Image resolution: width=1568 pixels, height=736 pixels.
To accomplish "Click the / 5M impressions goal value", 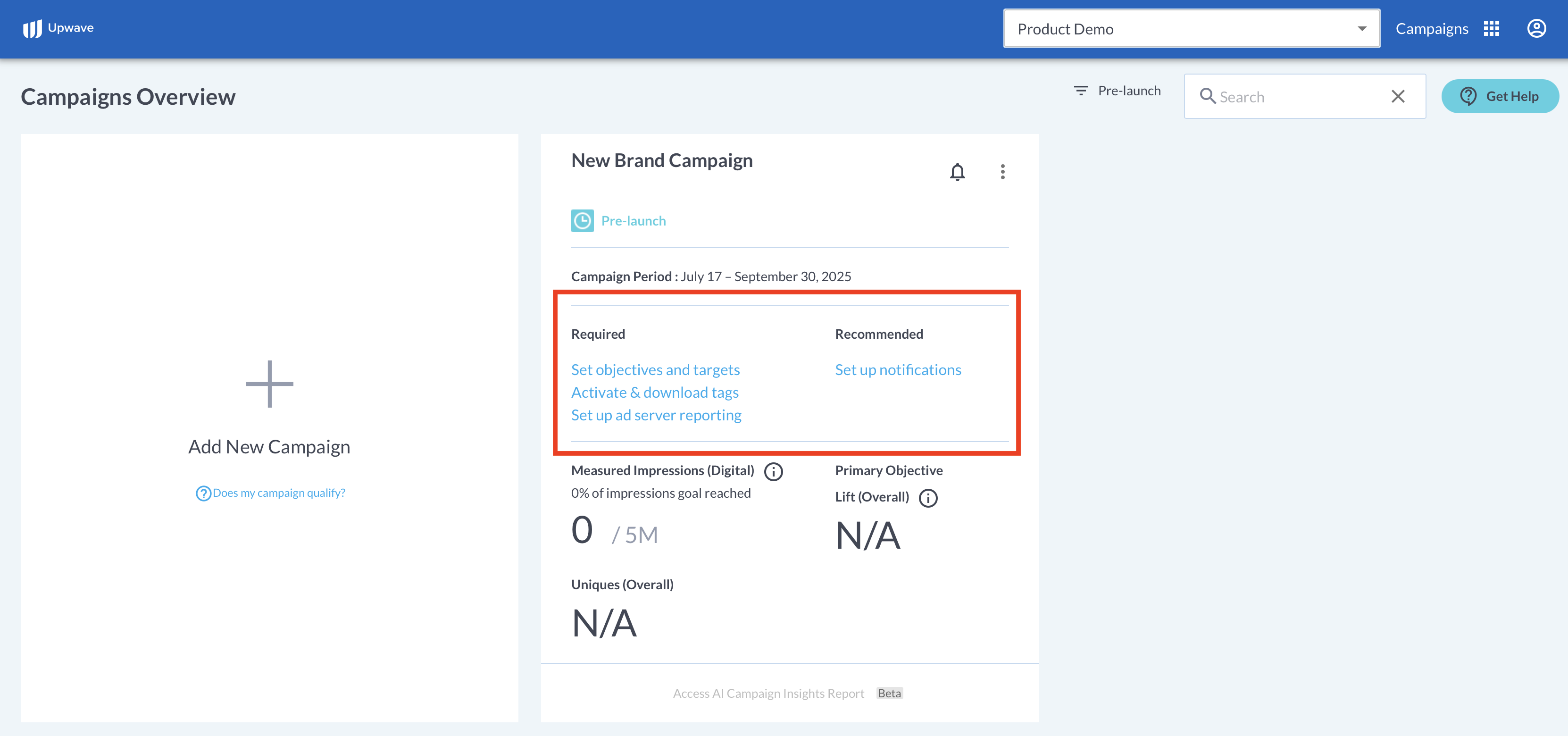I will 635,535.
